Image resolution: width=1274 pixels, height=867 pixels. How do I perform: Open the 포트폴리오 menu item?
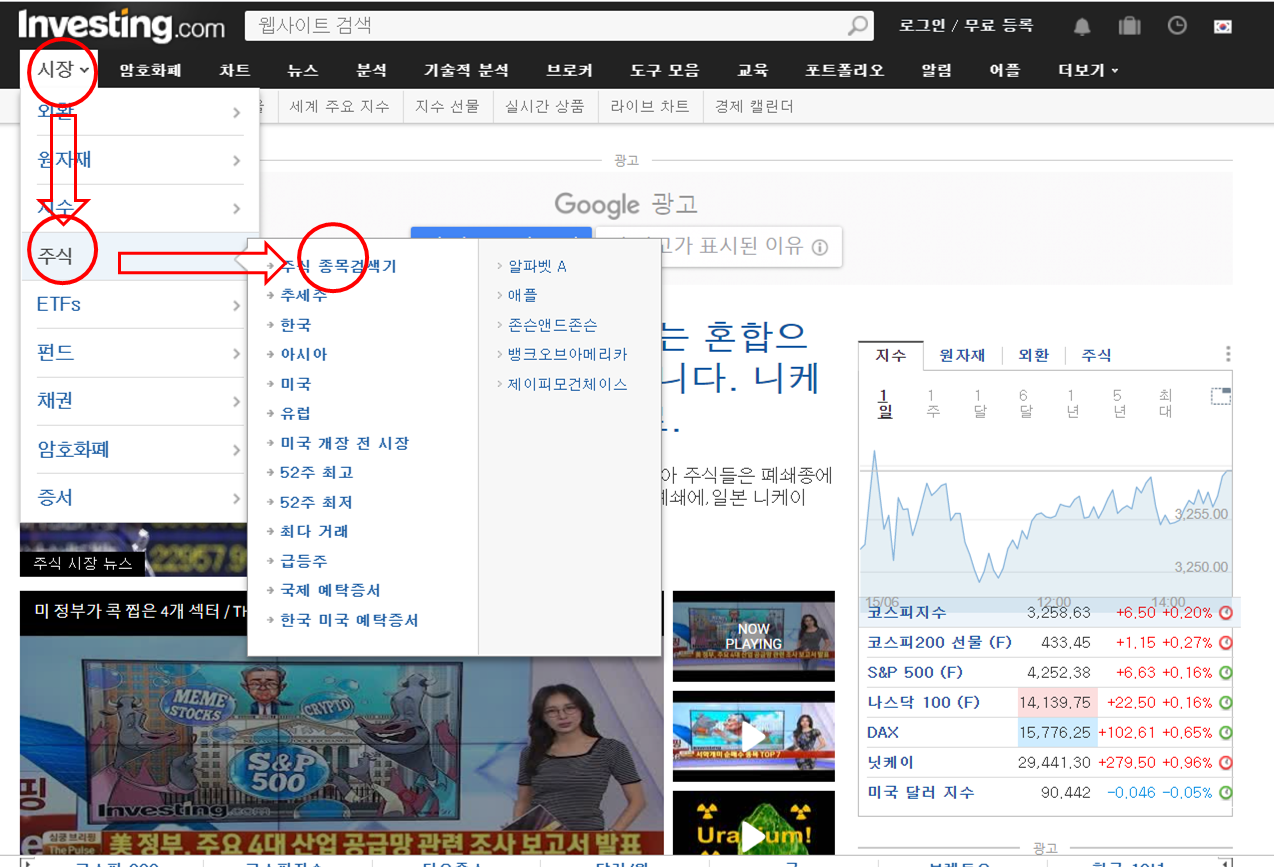845,70
